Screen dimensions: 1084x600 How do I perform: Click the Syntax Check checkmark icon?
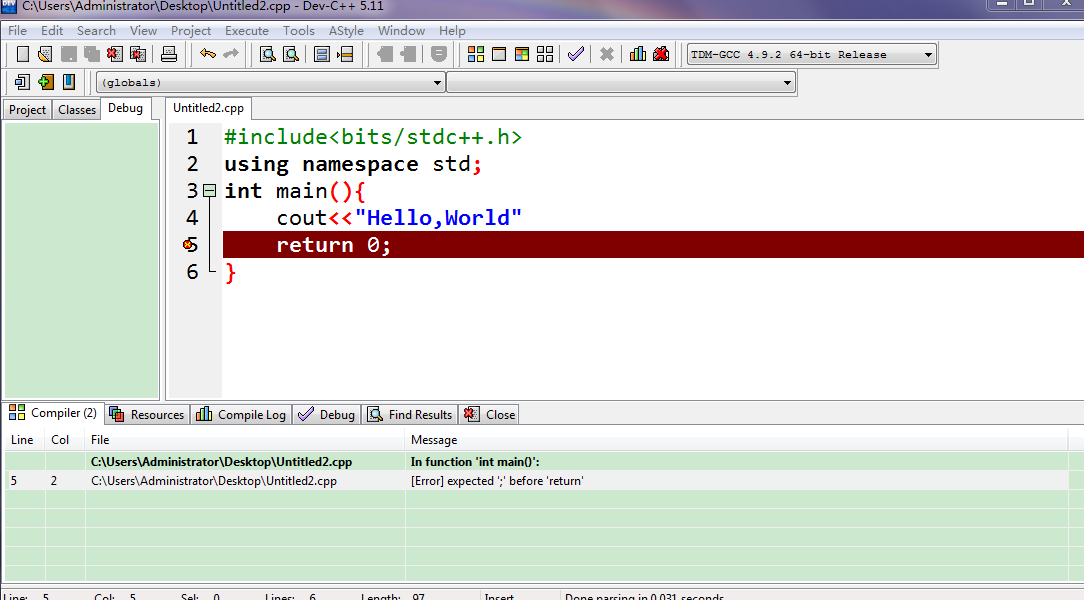click(575, 54)
